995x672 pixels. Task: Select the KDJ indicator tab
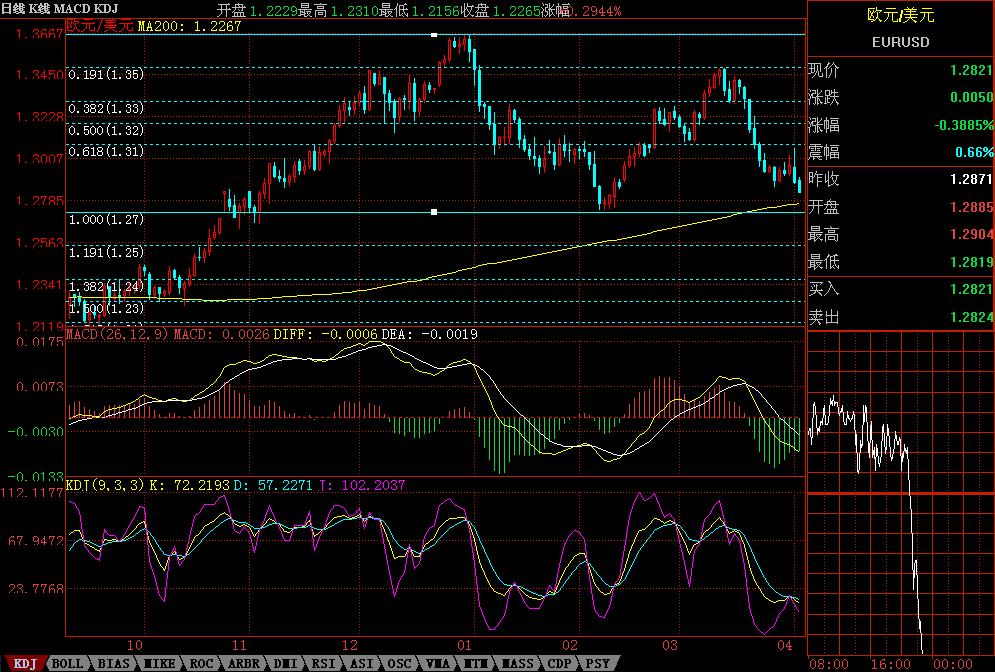22,663
